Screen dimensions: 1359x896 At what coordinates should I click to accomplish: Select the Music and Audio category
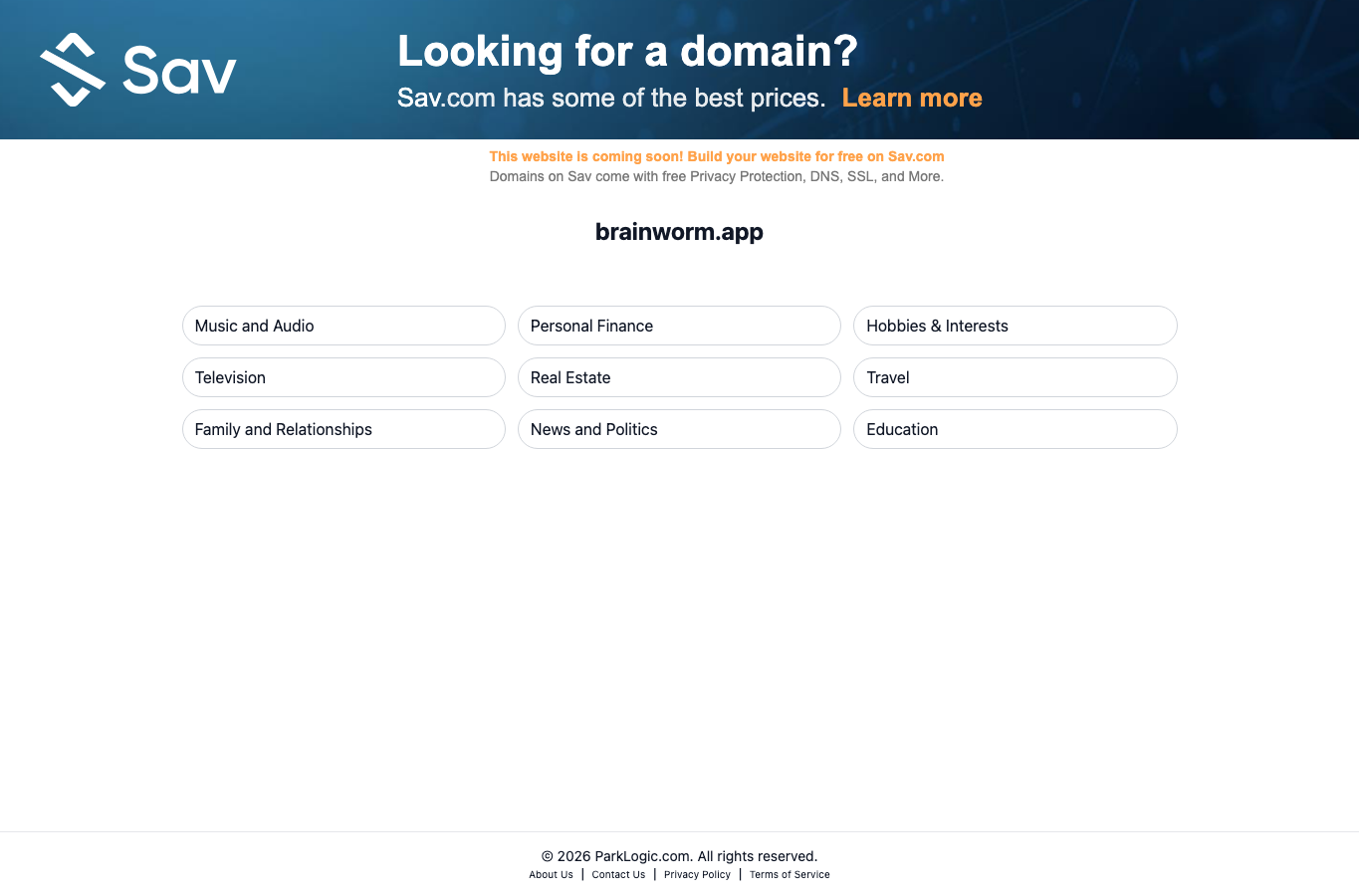(343, 326)
